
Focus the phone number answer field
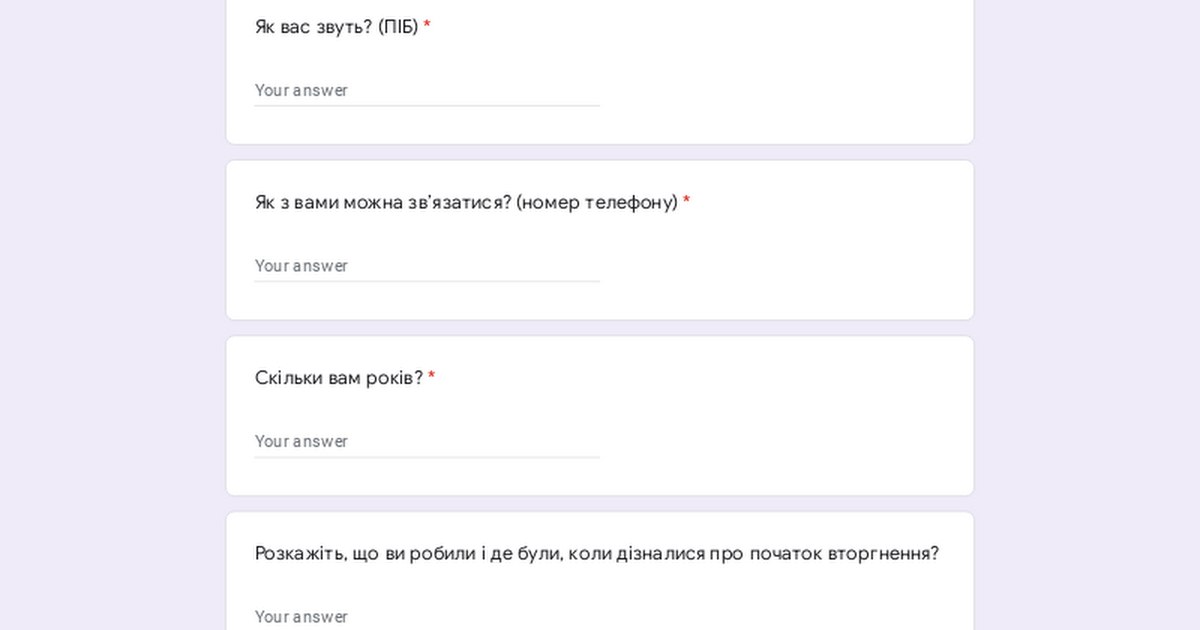tap(426, 266)
